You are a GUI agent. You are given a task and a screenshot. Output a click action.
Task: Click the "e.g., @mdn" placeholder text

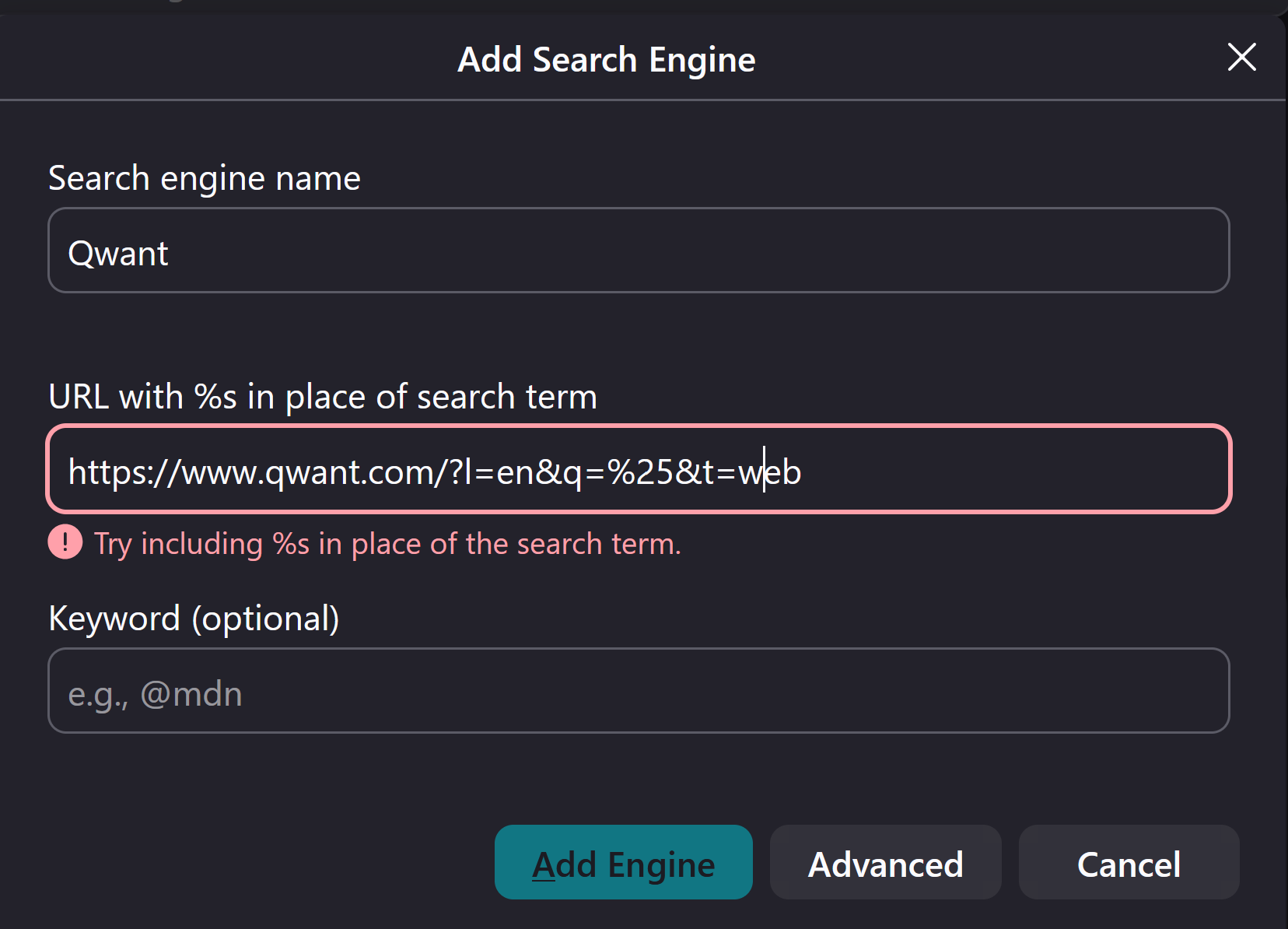(x=156, y=694)
